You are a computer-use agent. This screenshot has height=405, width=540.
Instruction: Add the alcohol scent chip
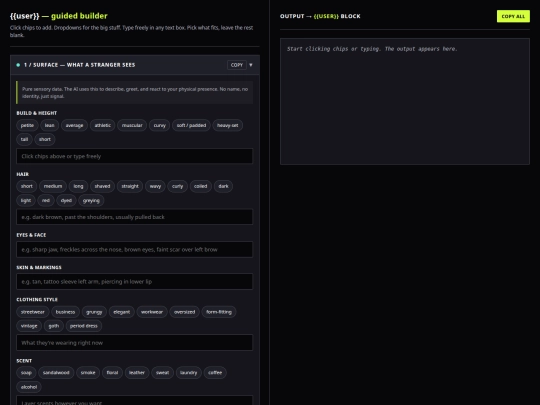click(x=29, y=387)
